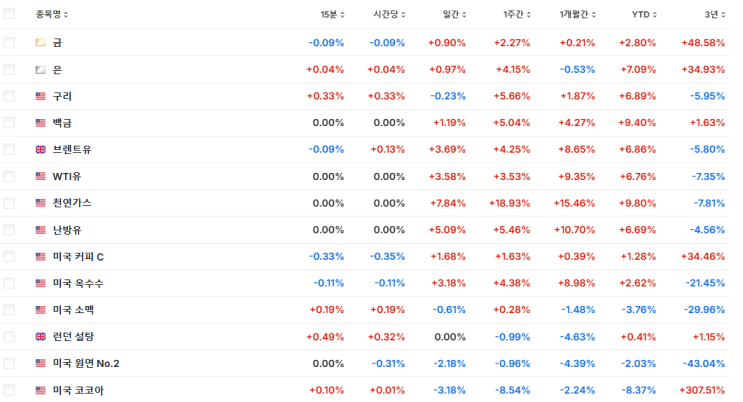Click the US flag beside 구리
Image resolution: width=743 pixels, height=402 pixels.
tap(40, 96)
